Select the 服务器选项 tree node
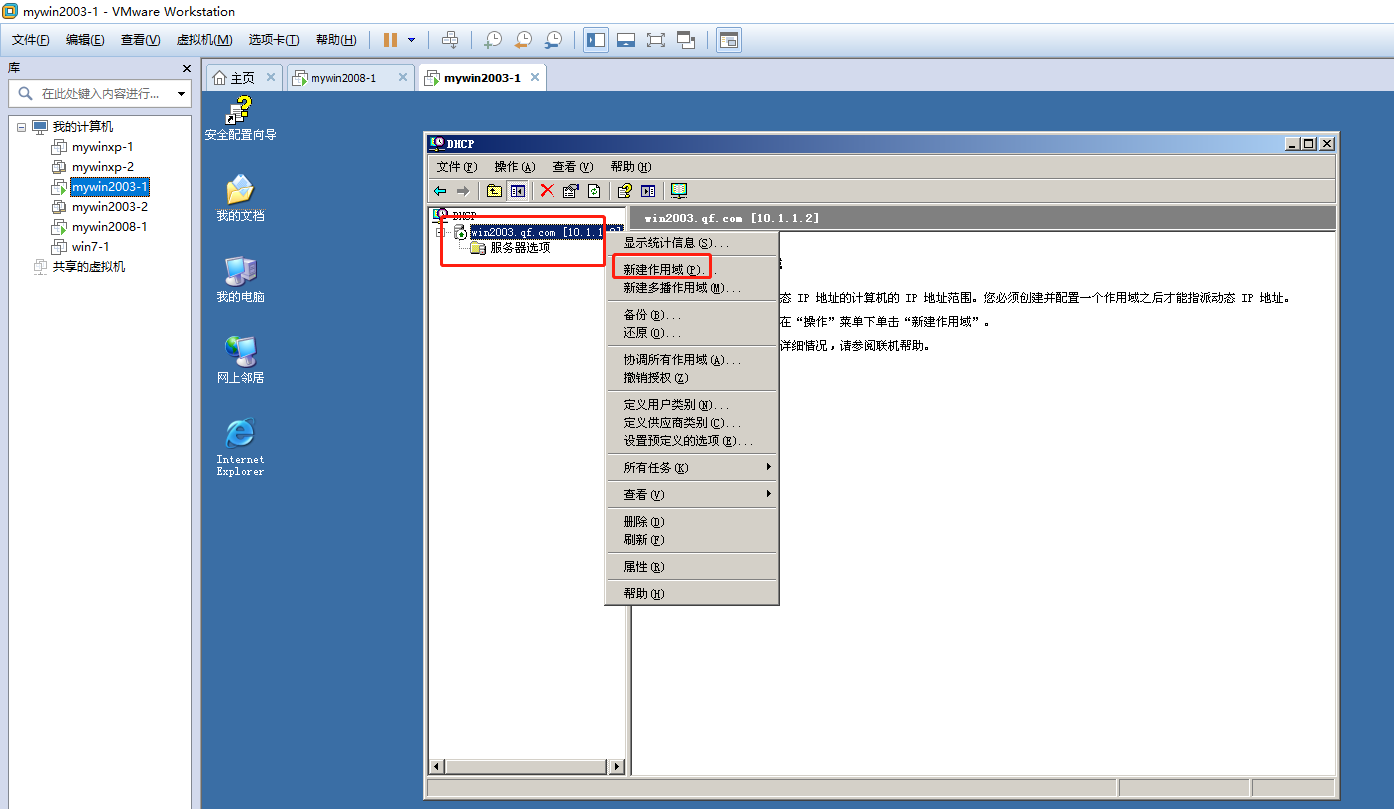Screen dimensions: 1394x809 coord(520,248)
